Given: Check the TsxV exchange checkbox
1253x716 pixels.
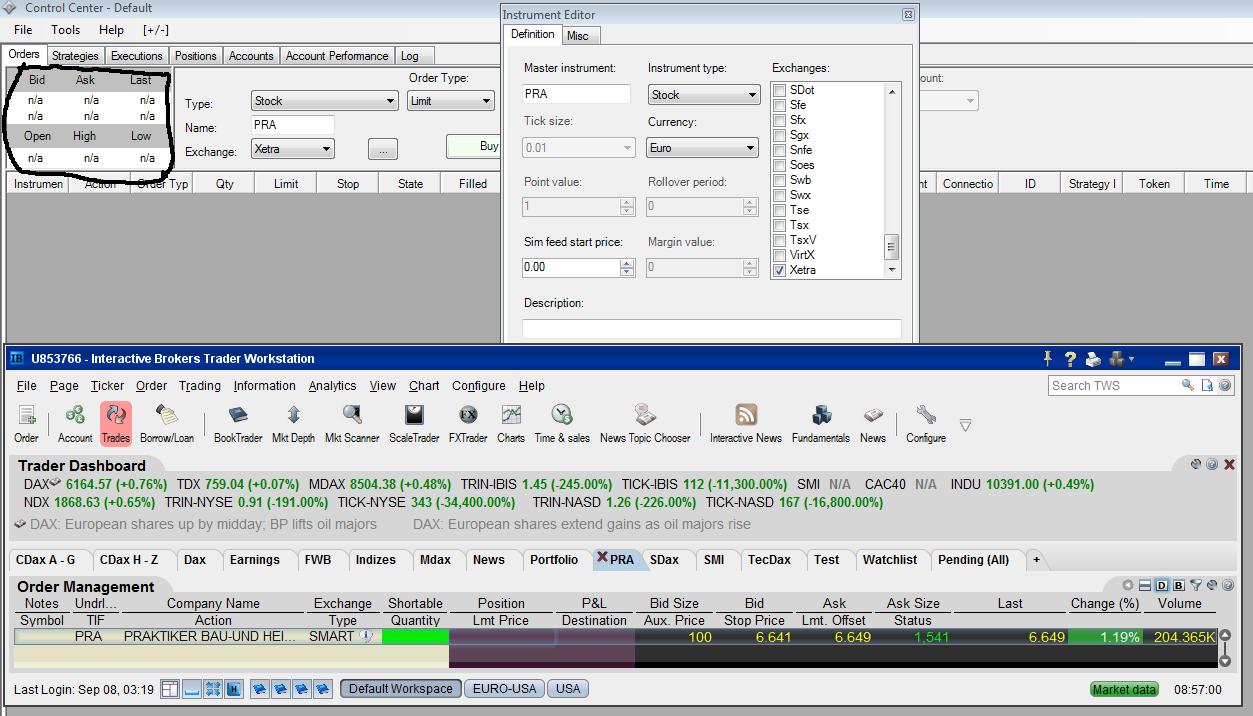Looking at the screenshot, I should tap(780, 240).
